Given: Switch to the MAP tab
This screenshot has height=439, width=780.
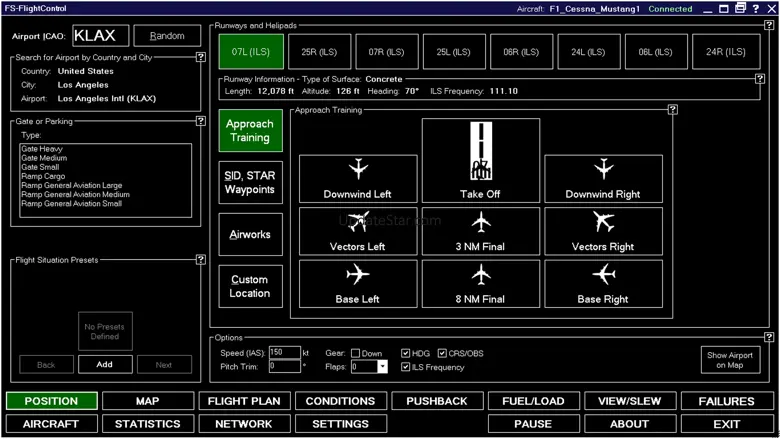Looking at the screenshot, I should tap(147, 401).
